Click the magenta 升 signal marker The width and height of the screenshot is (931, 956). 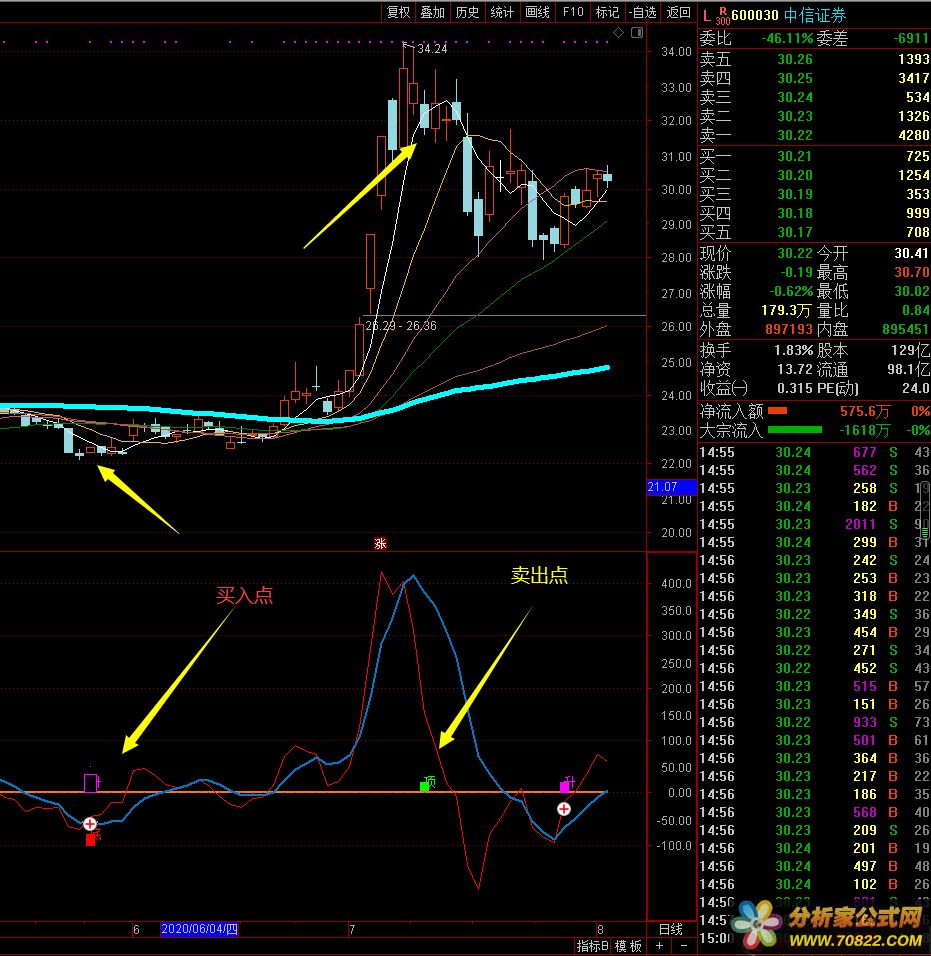click(x=567, y=785)
